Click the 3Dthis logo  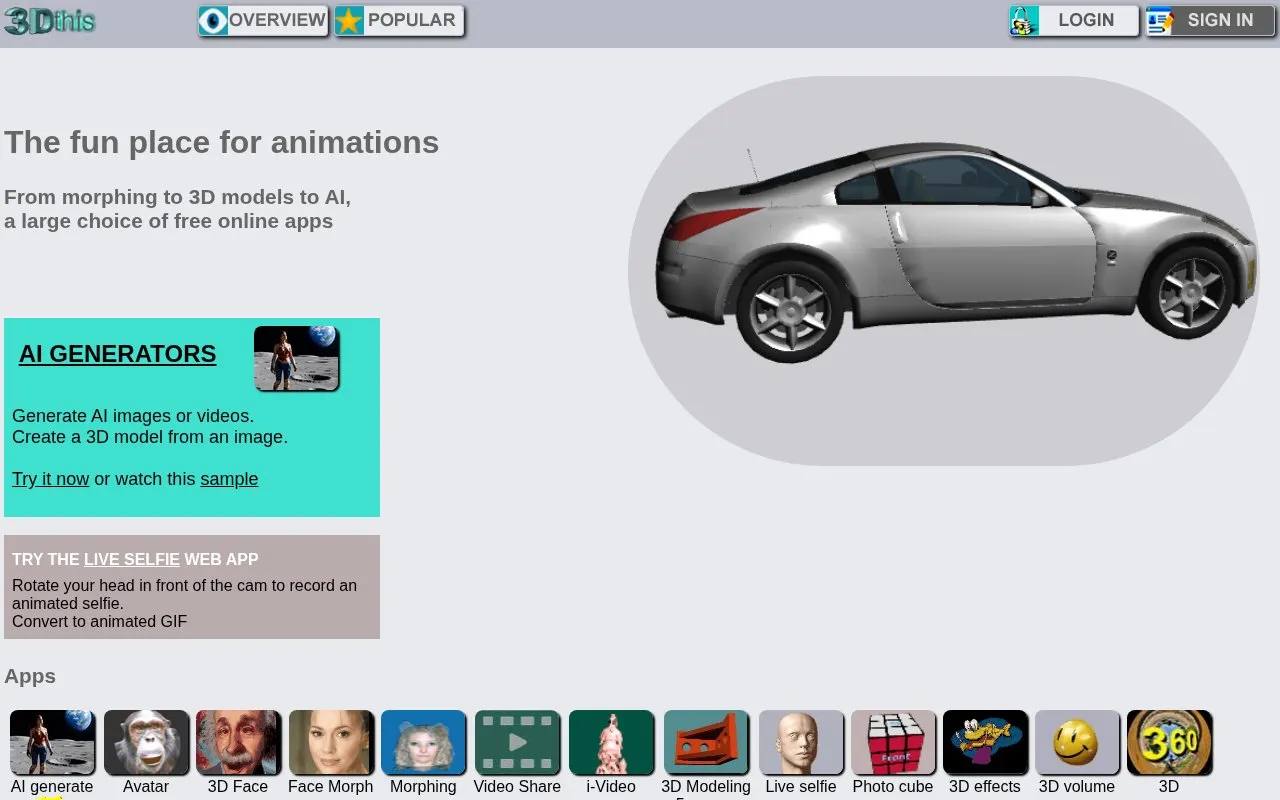tap(49, 20)
